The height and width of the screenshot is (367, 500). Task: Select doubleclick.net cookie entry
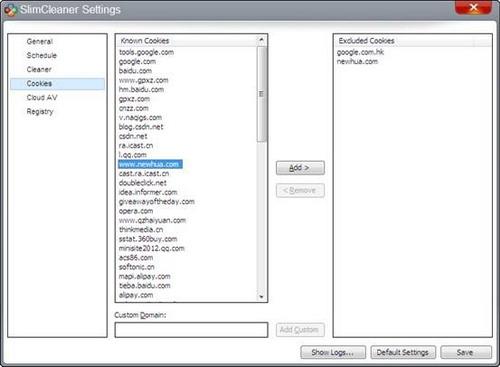click(x=143, y=183)
